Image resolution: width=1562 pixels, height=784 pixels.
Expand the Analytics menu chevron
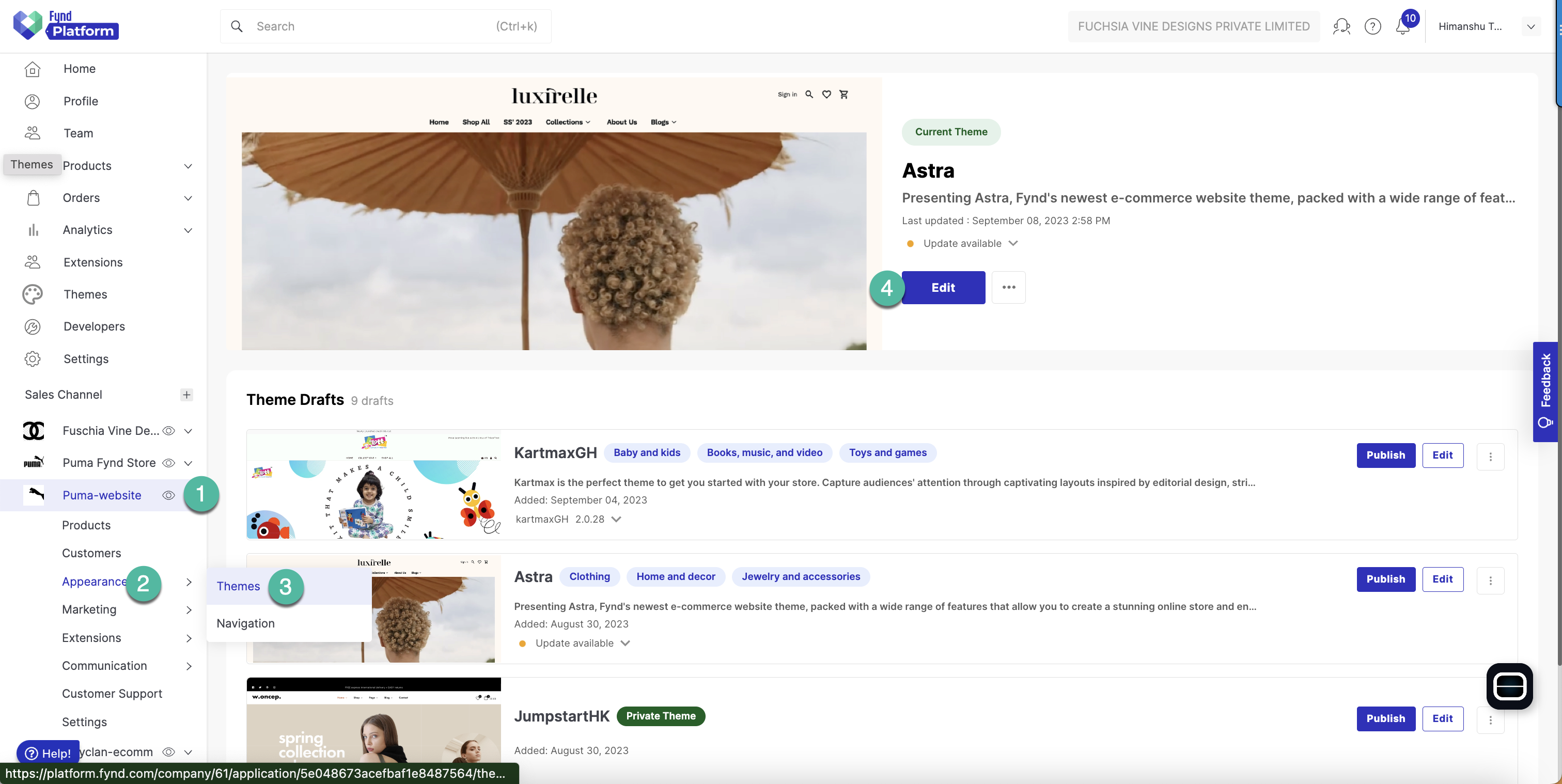pos(188,230)
